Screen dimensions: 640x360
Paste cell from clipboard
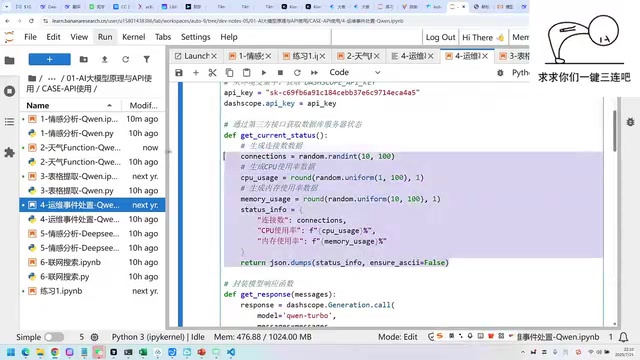pyautogui.click(x=247, y=73)
